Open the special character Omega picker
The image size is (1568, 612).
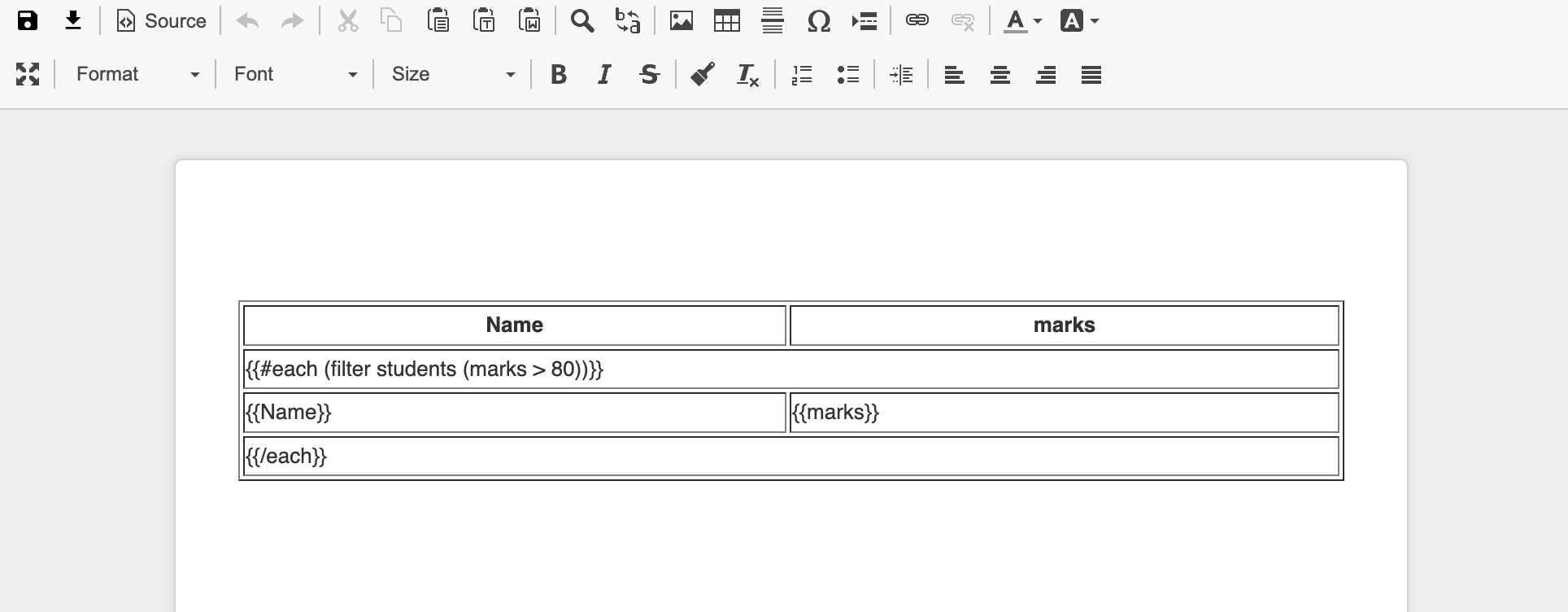(x=818, y=21)
